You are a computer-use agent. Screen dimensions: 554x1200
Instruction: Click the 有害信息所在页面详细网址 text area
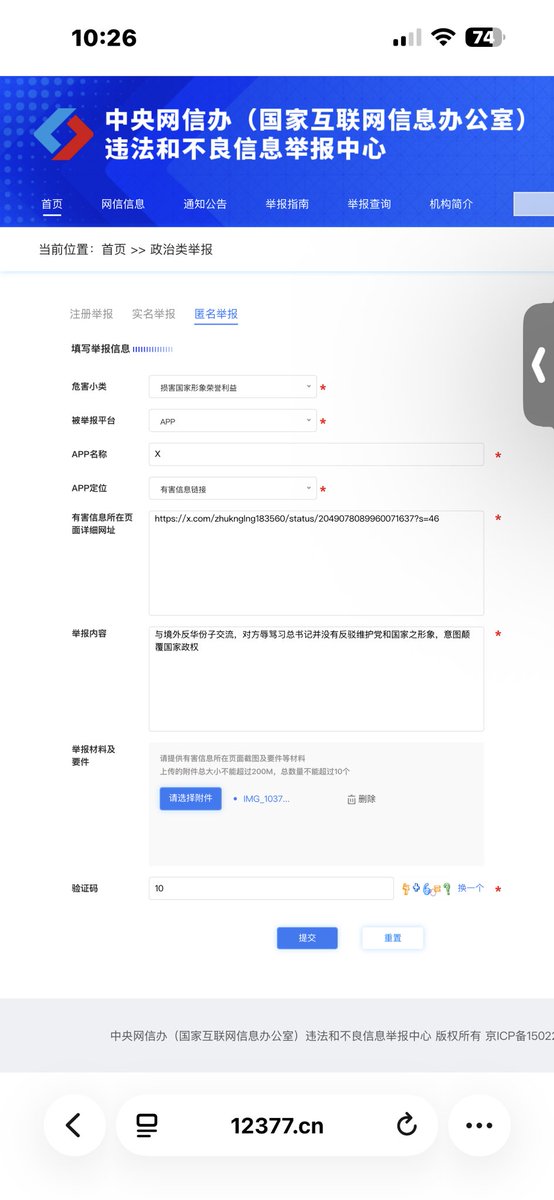coord(316,563)
